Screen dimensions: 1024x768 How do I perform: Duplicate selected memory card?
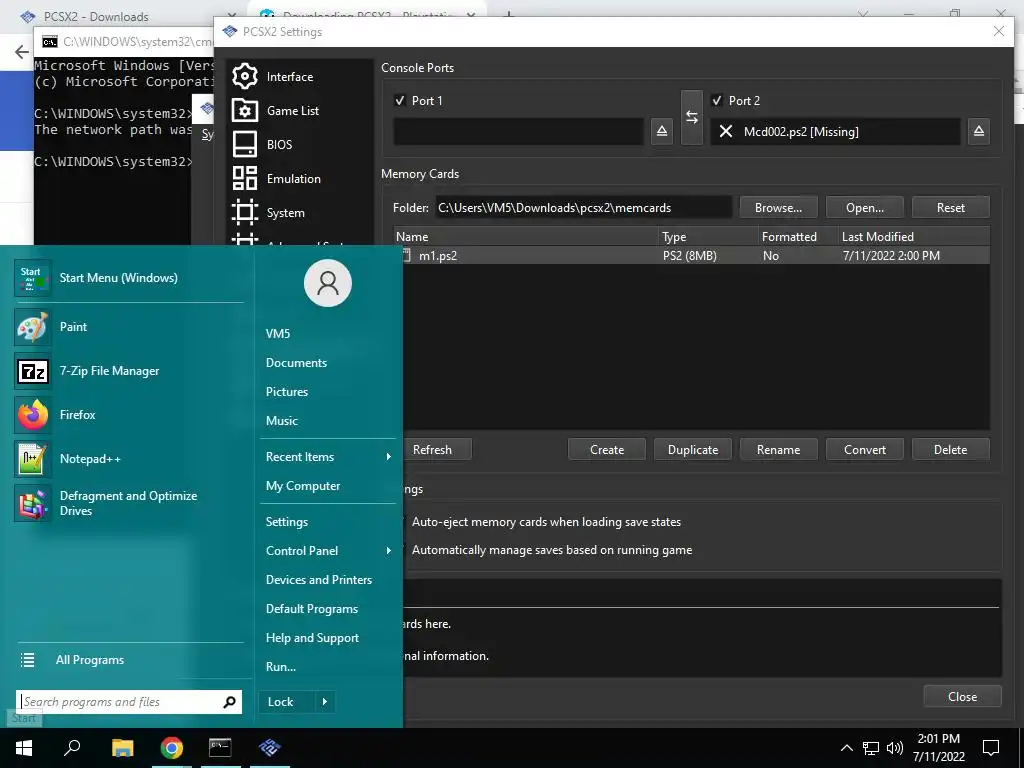click(693, 449)
